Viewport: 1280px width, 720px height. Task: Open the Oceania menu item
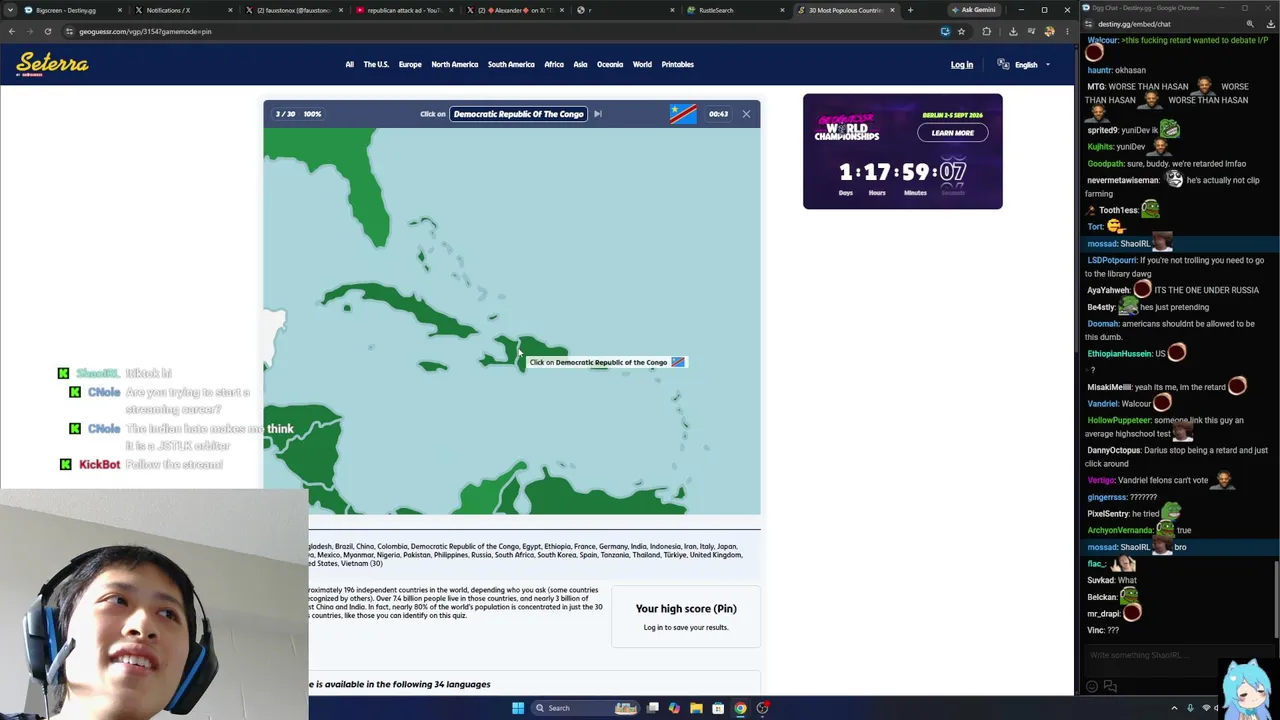click(610, 65)
